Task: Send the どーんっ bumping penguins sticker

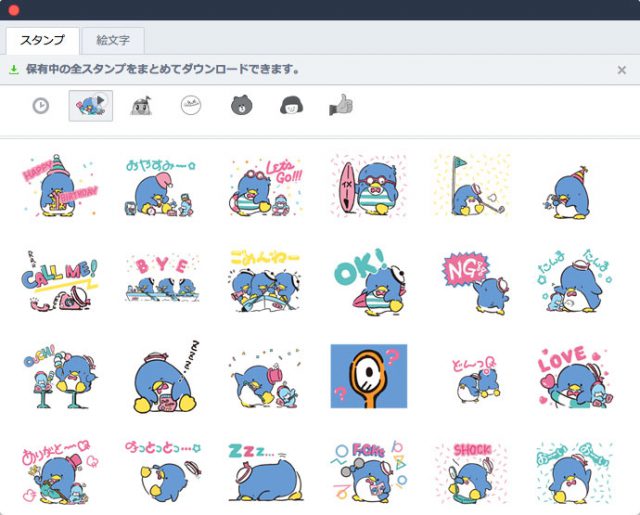Action: (475, 380)
